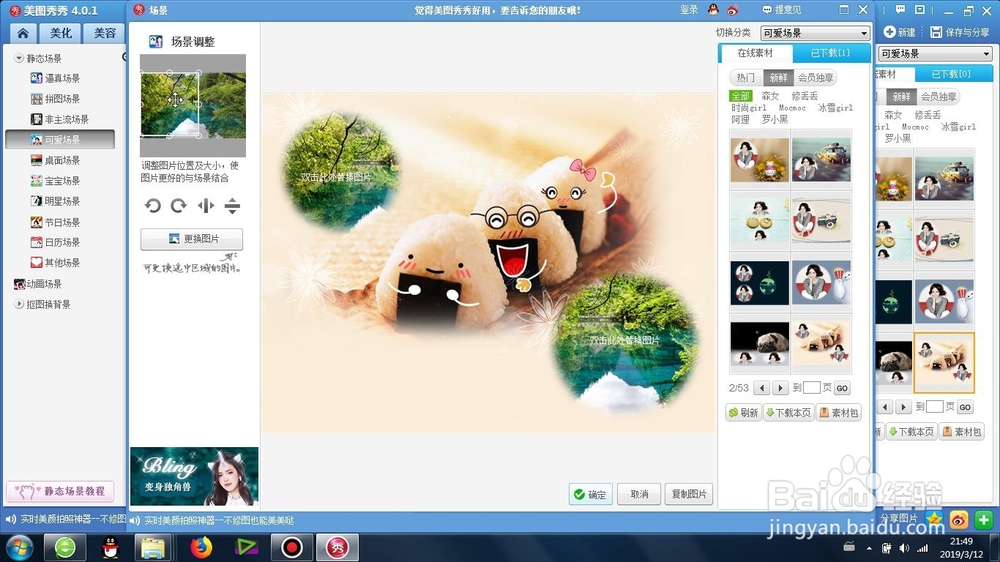Click the 更换图片 button
1000x562 pixels.
(x=191, y=239)
